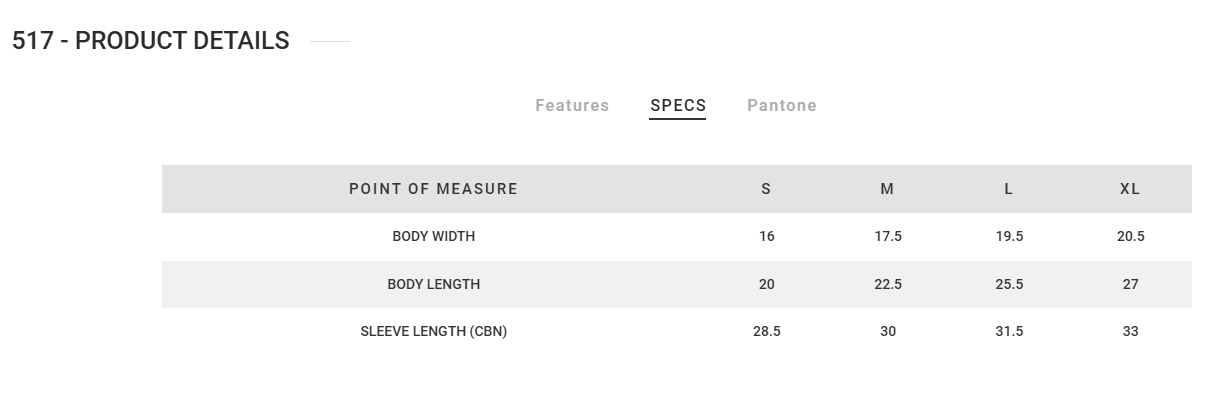Viewport: 1226px width, 418px height.
Task: Click body width value 16 for small
Action: [766, 237]
